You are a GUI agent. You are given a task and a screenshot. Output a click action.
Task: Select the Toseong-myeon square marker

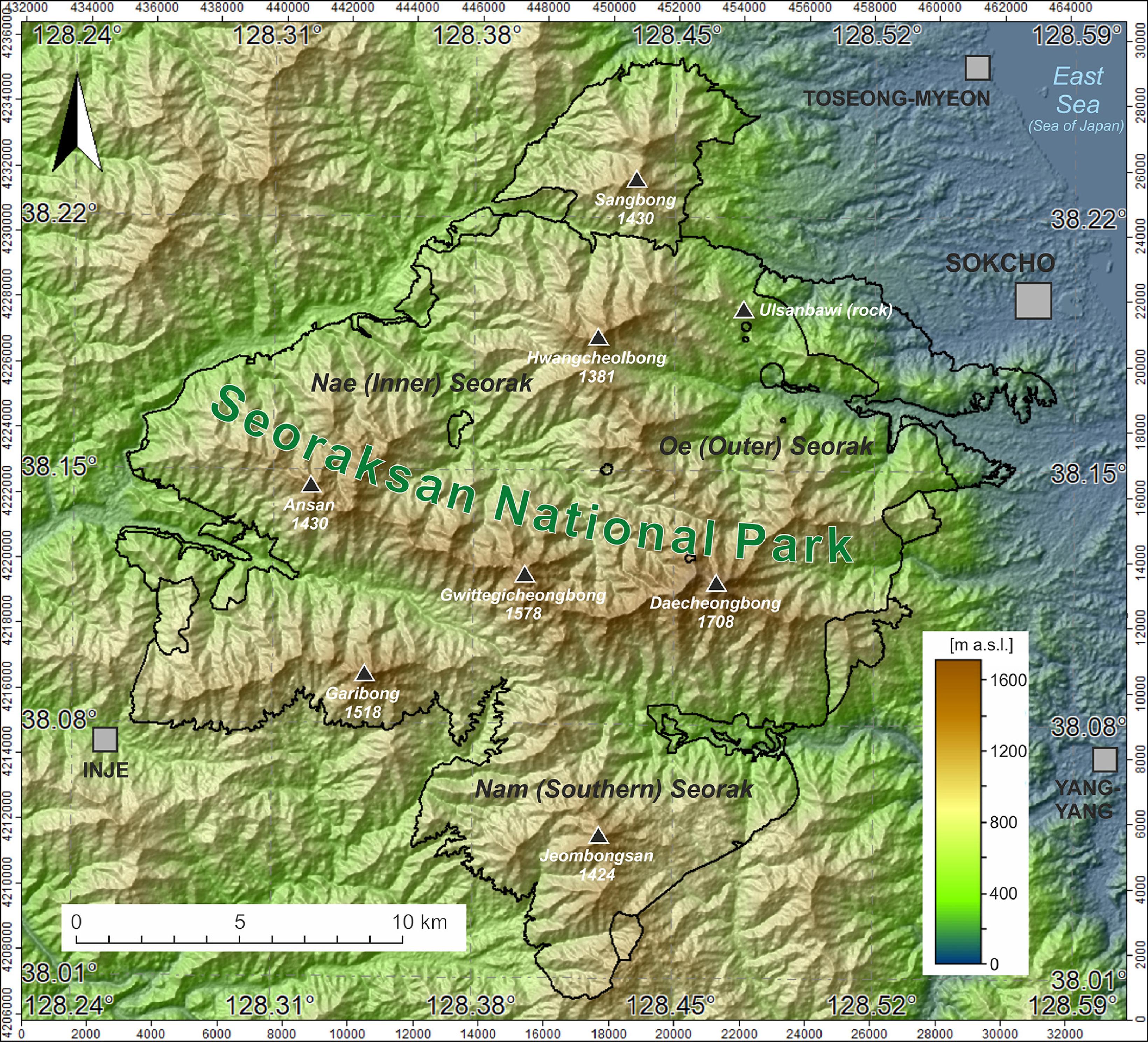coord(978,68)
